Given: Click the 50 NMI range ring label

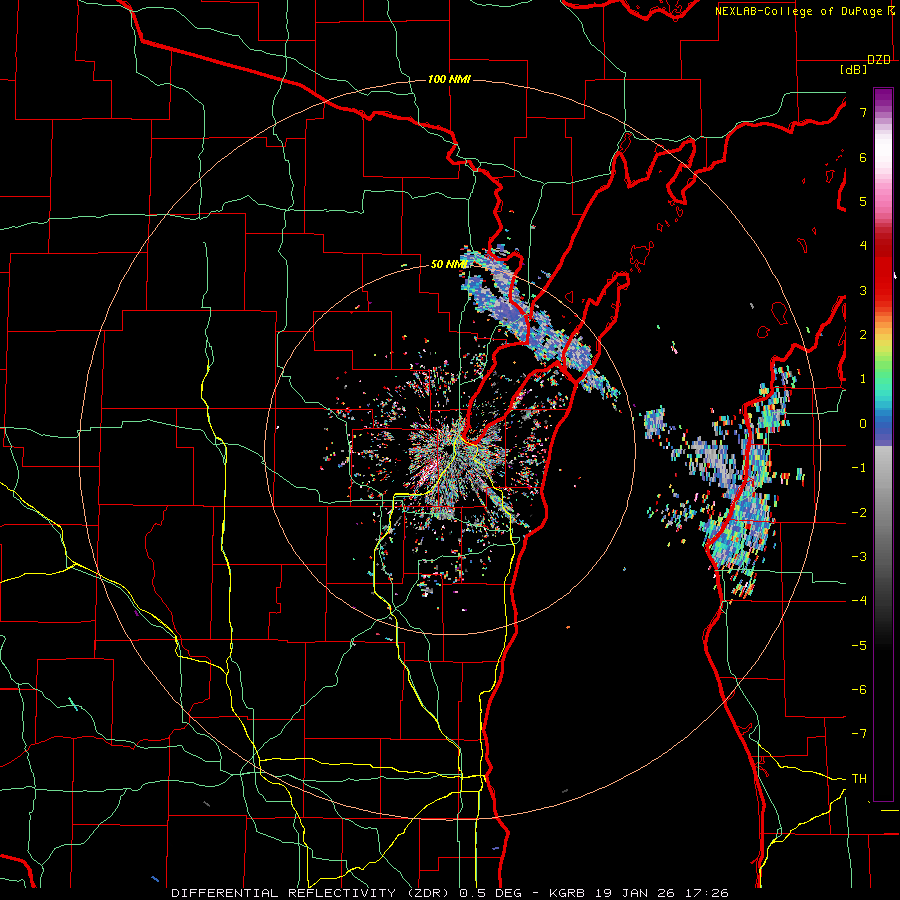Looking at the screenshot, I should pyautogui.click(x=448, y=264).
